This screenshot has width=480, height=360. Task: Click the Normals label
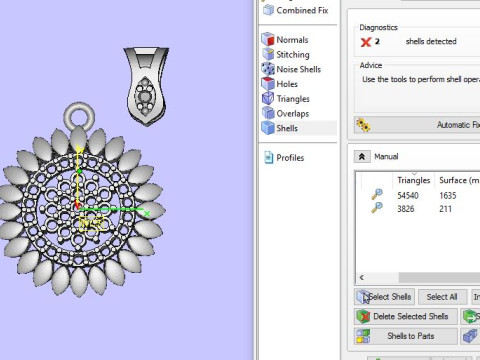tap(292, 40)
